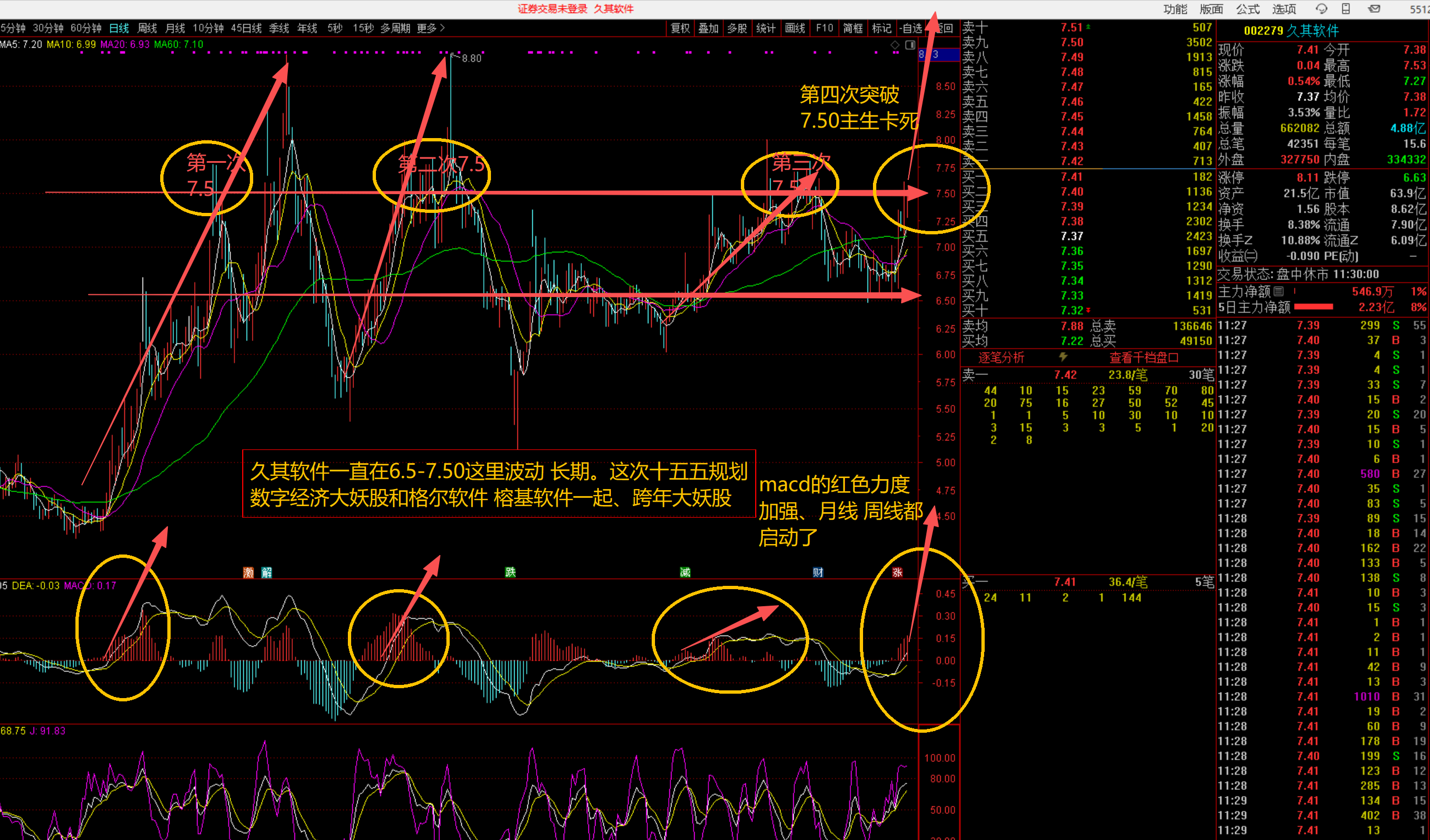Expand 更多 period options chevron
The height and width of the screenshot is (840, 1430).
pos(443,28)
